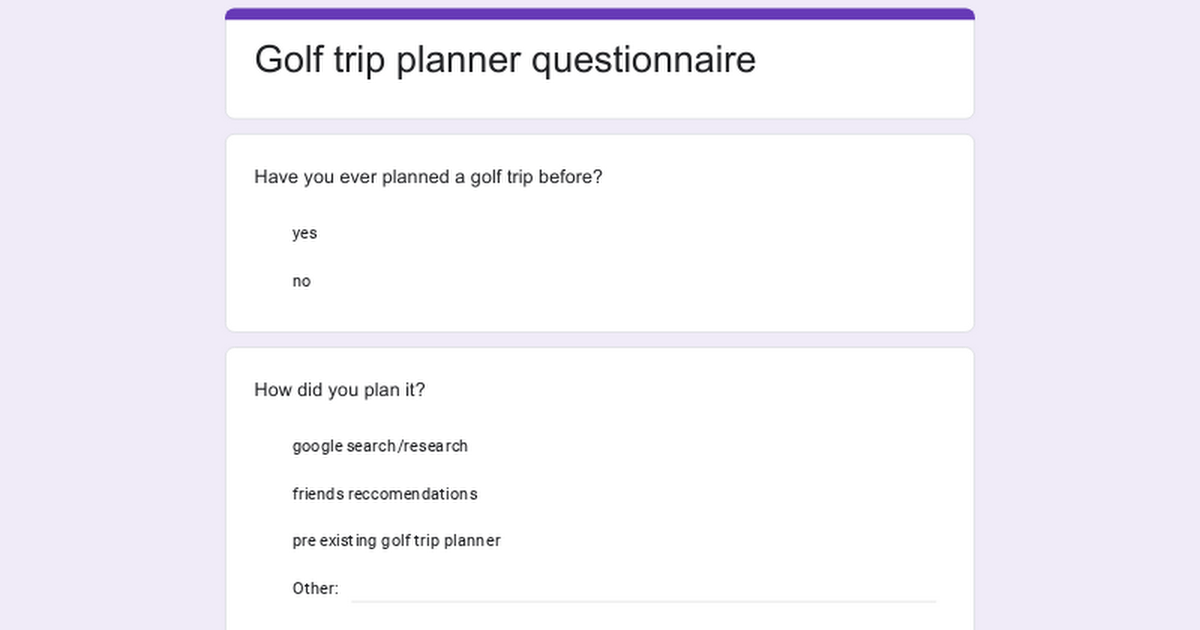Select the "Other:" option label
This screenshot has width=1200, height=630.
click(x=315, y=589)
